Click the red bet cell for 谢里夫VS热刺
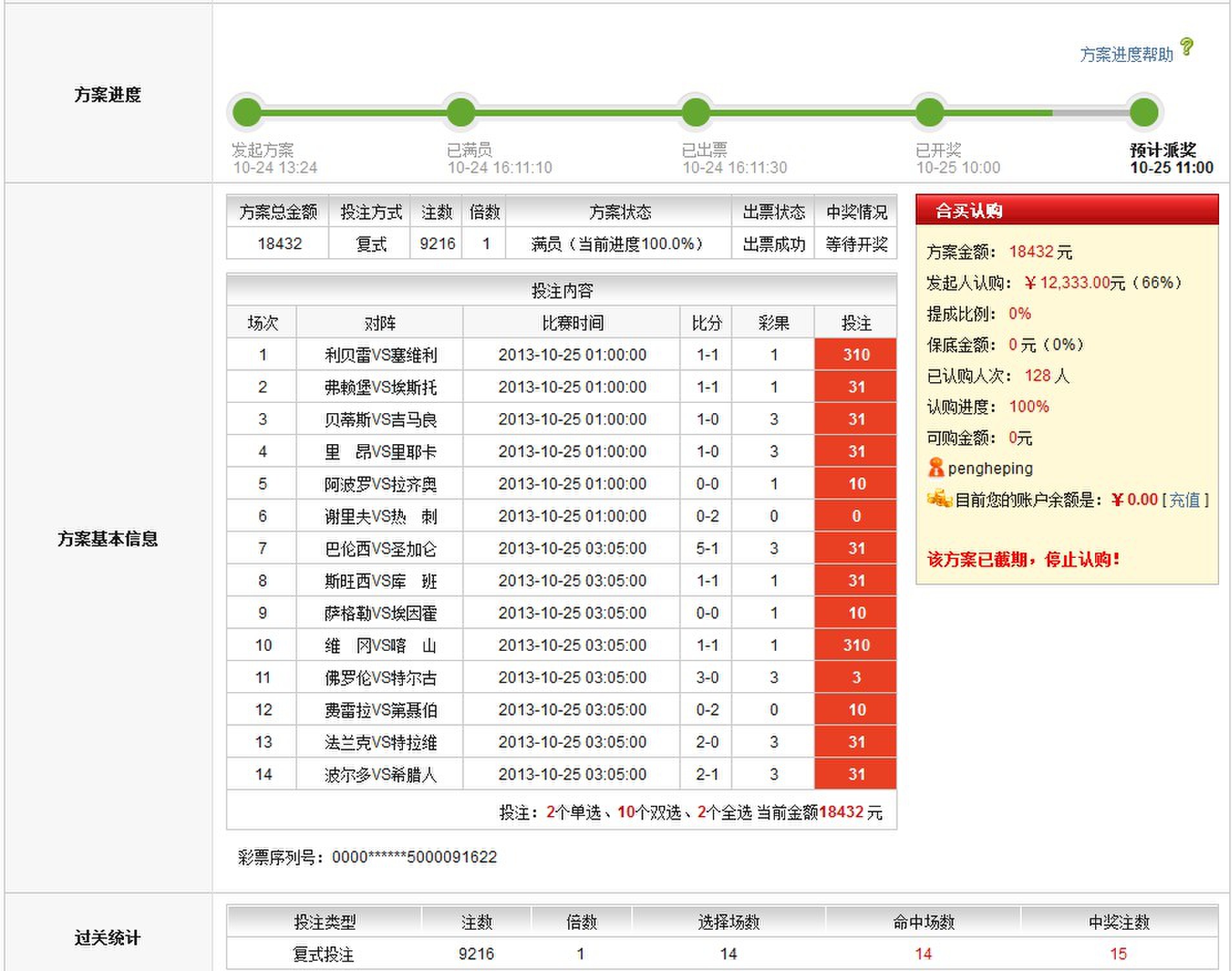 [856, 516]
